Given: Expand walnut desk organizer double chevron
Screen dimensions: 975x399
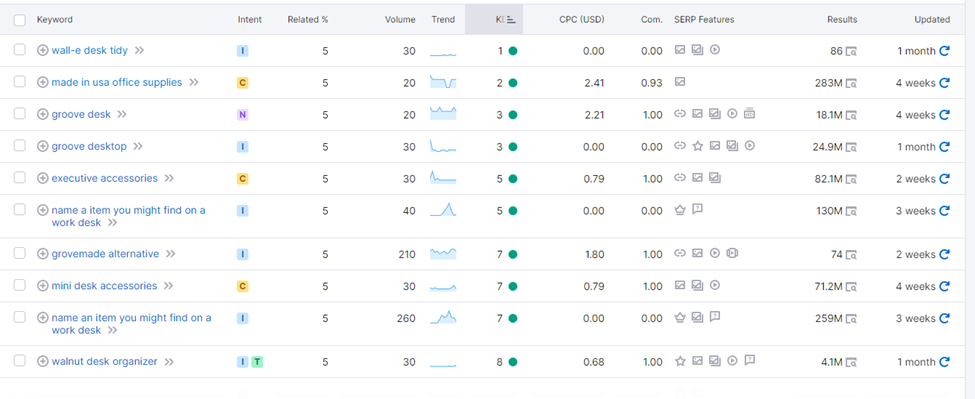Looking at the screenshot, I should tap(169, 362).
